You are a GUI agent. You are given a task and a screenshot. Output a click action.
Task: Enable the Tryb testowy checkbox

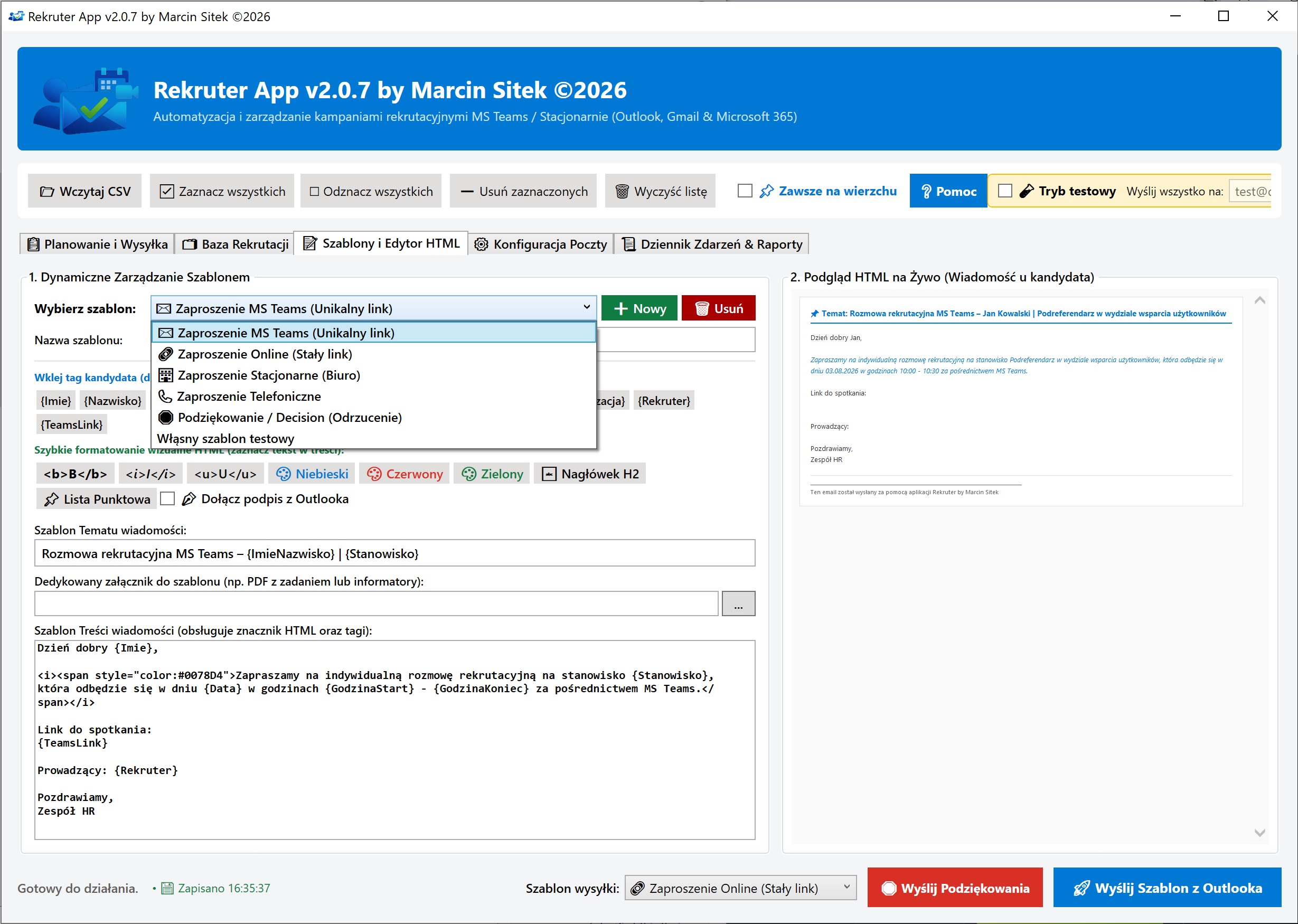click(x=1005, y=191)
